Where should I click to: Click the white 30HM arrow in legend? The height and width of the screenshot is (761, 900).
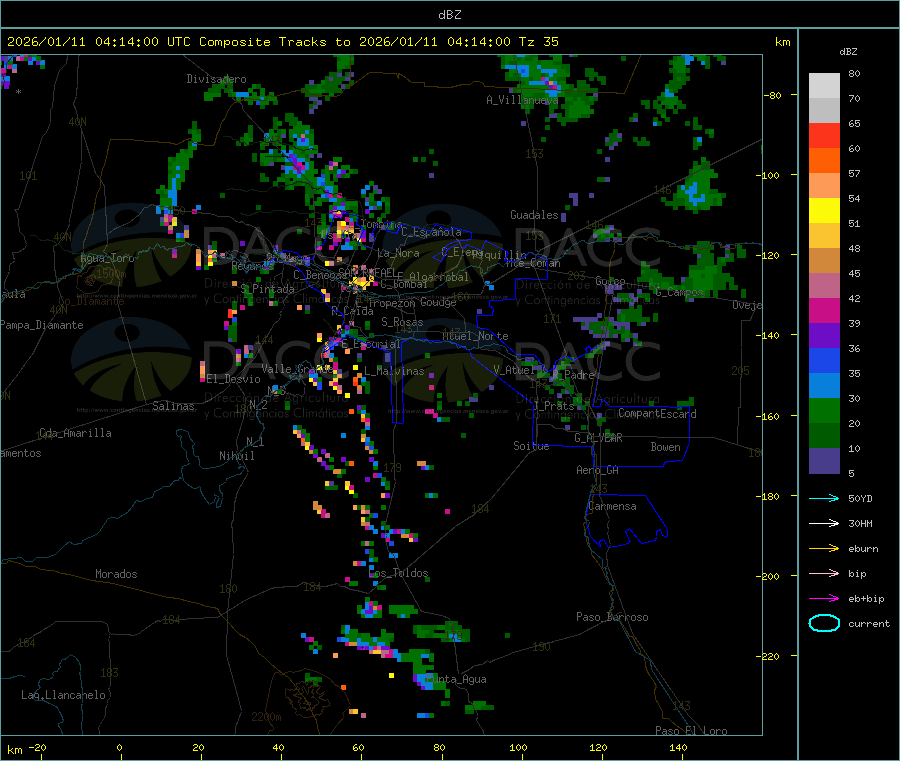click(824, 523)
